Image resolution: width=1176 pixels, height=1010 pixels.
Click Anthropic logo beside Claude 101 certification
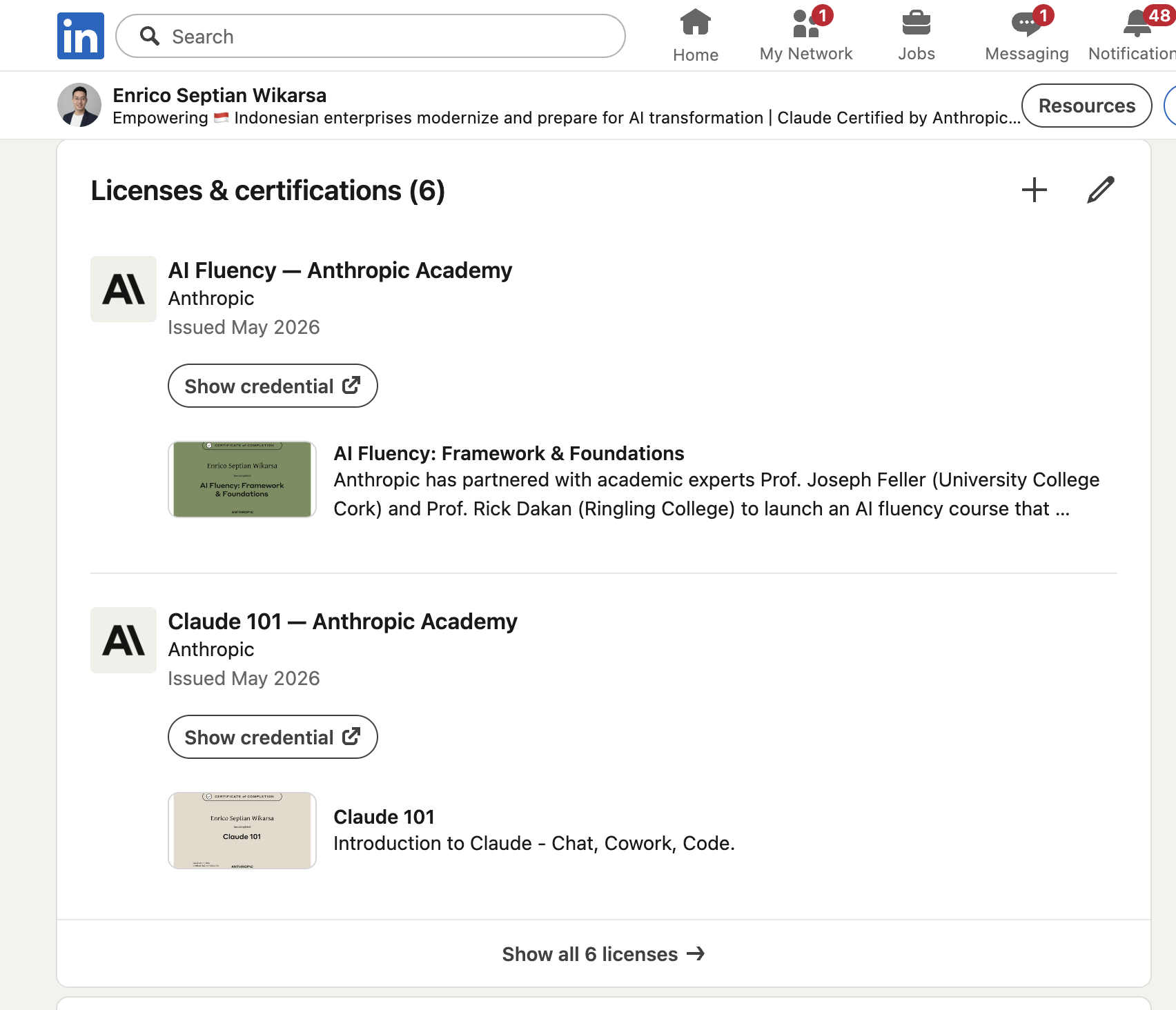pos(124,640)
